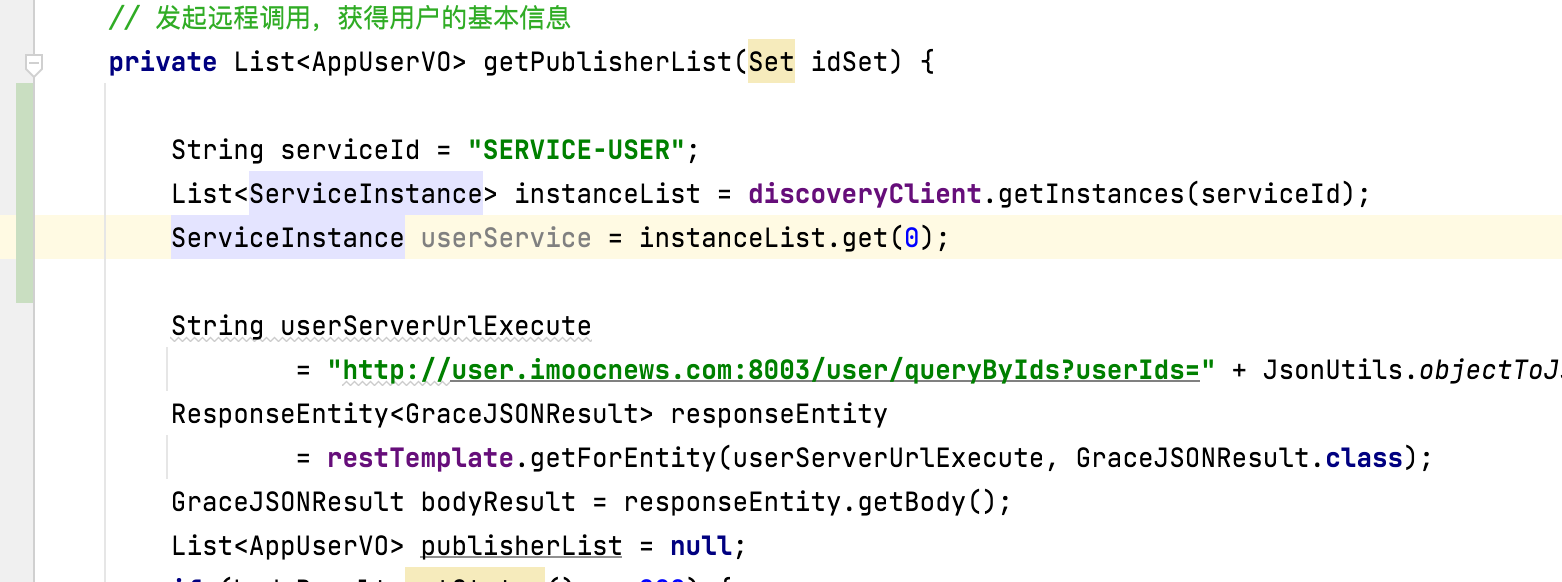Click the idSet parameter name
1562x582 pixels.
click(849, 62)
